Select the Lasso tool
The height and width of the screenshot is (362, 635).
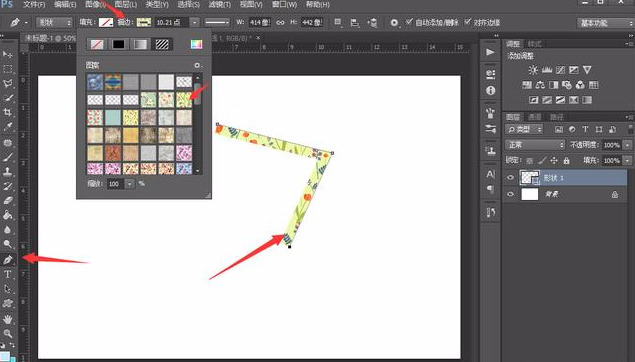point(8,83)
